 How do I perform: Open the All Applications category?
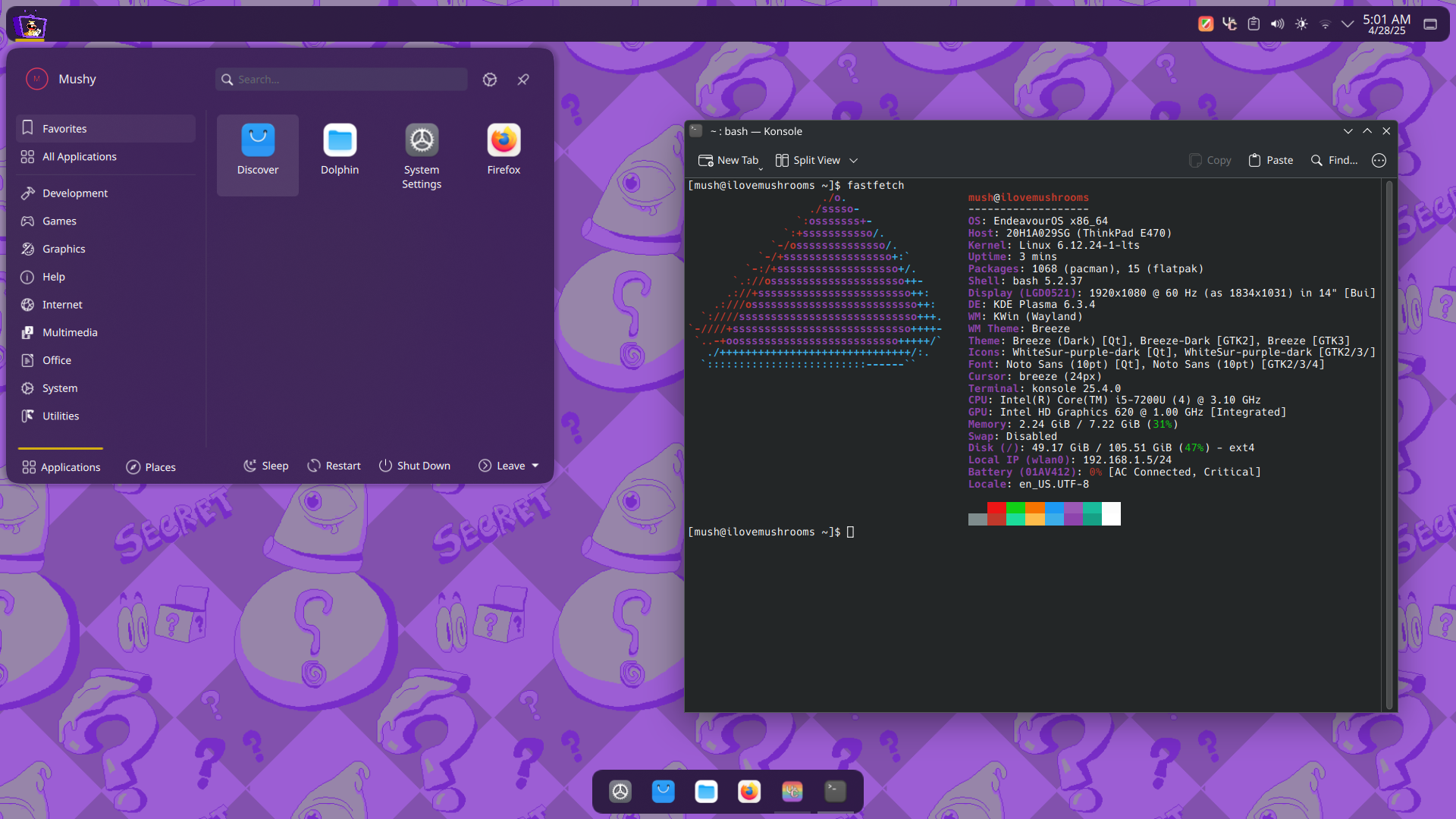pos(105,157)
